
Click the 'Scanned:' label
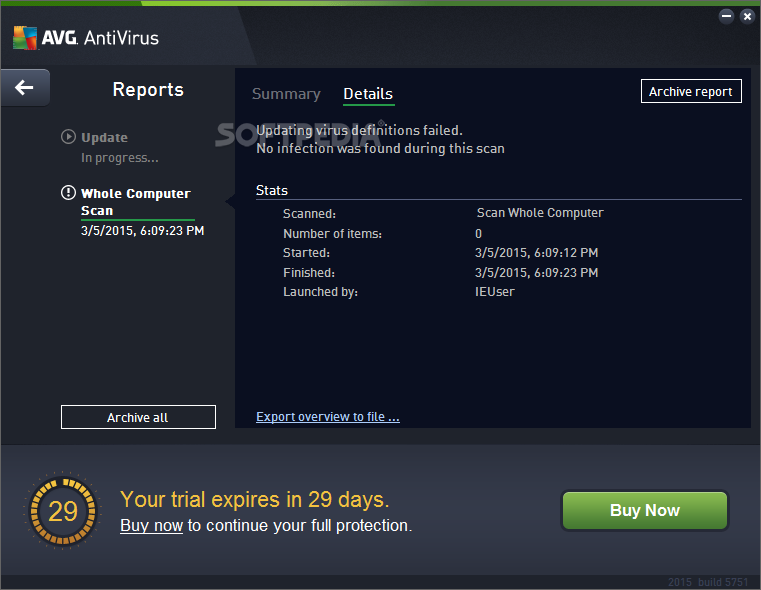point(309,214)
